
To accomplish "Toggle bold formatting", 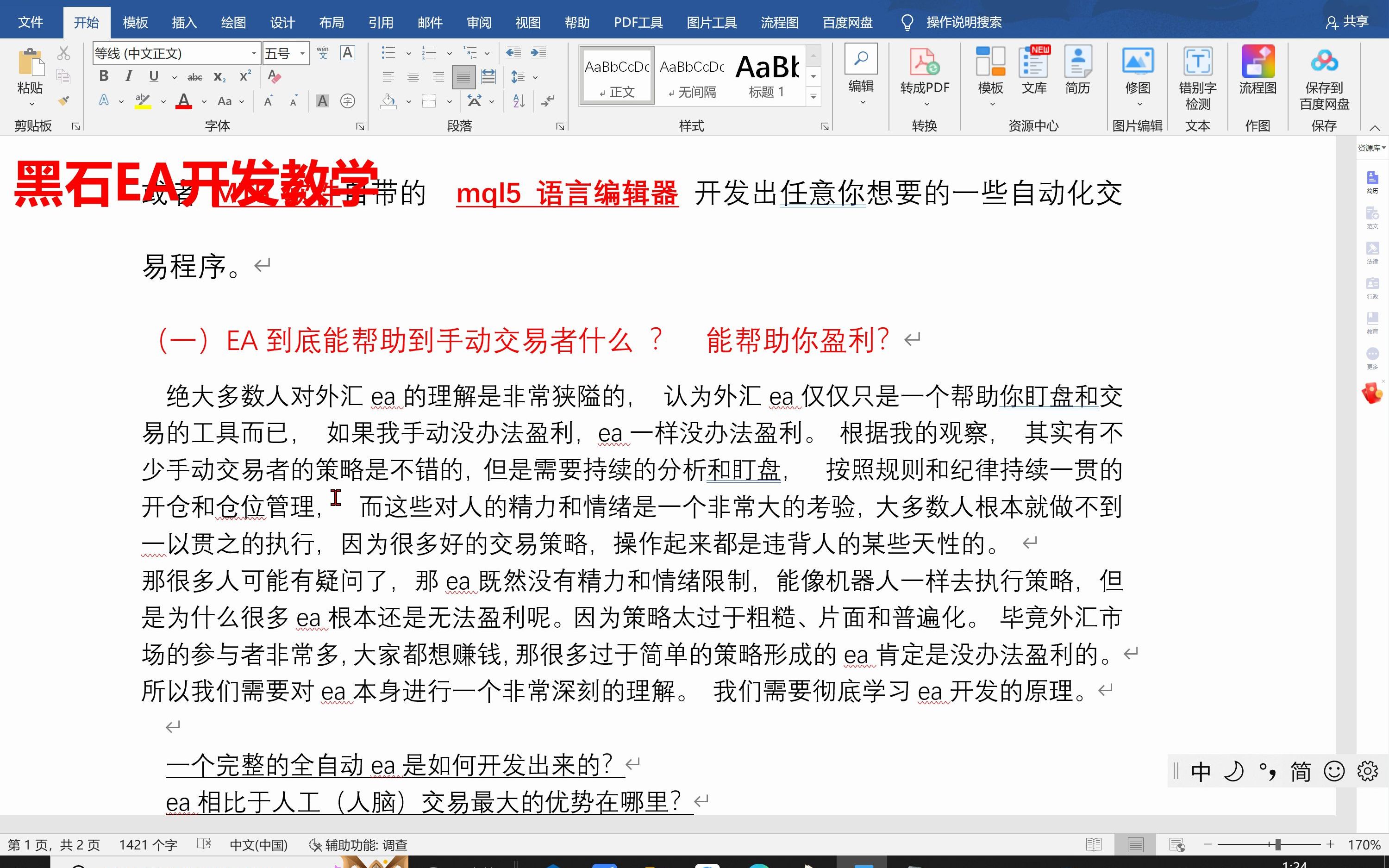I will click(104, 76).
